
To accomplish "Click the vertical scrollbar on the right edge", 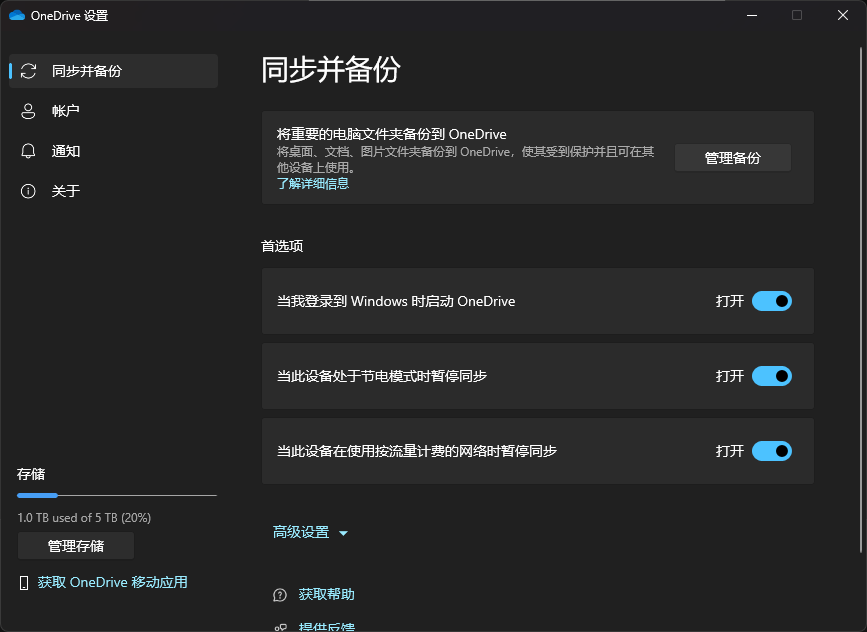I will [x=861, y=300].
